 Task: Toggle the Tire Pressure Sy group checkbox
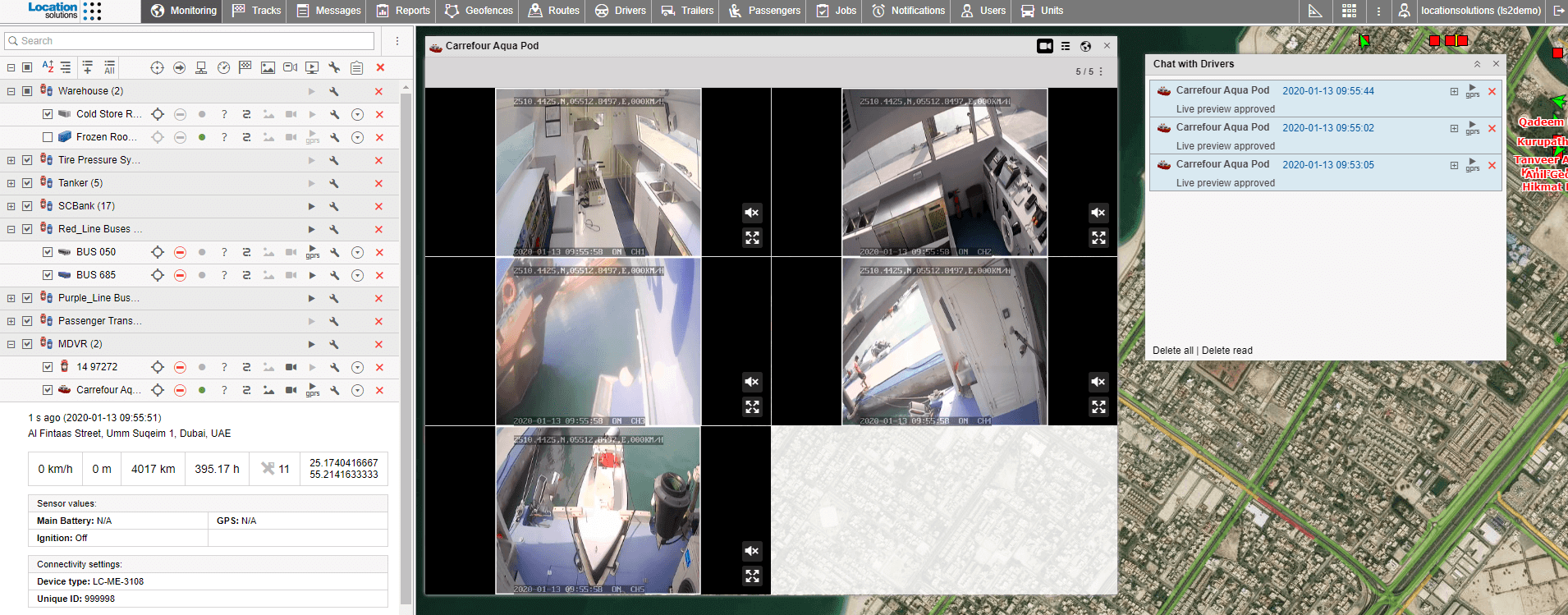[x=27, y=160]
